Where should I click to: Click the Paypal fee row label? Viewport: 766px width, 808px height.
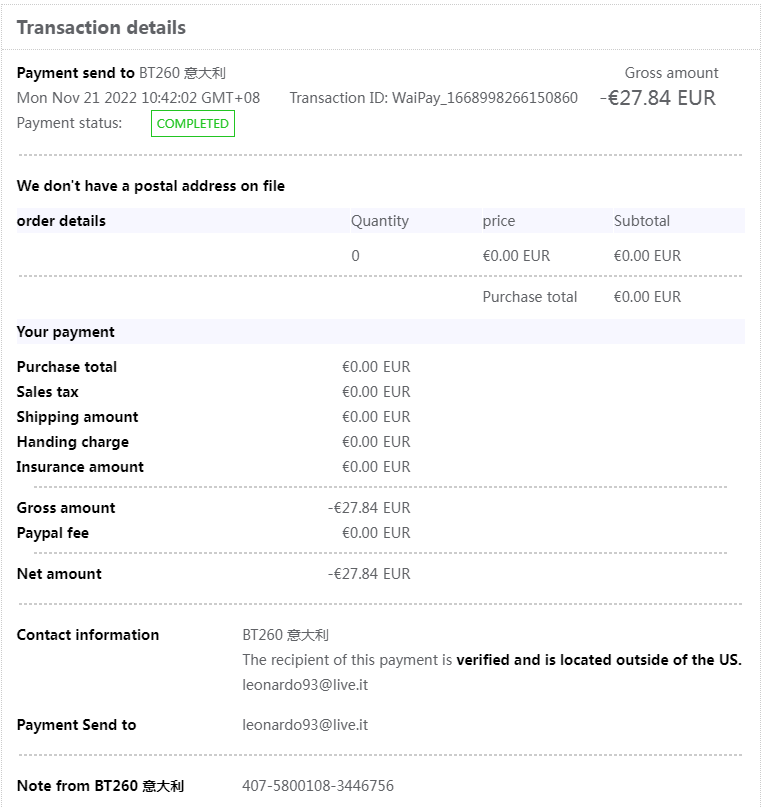point(53,533)
